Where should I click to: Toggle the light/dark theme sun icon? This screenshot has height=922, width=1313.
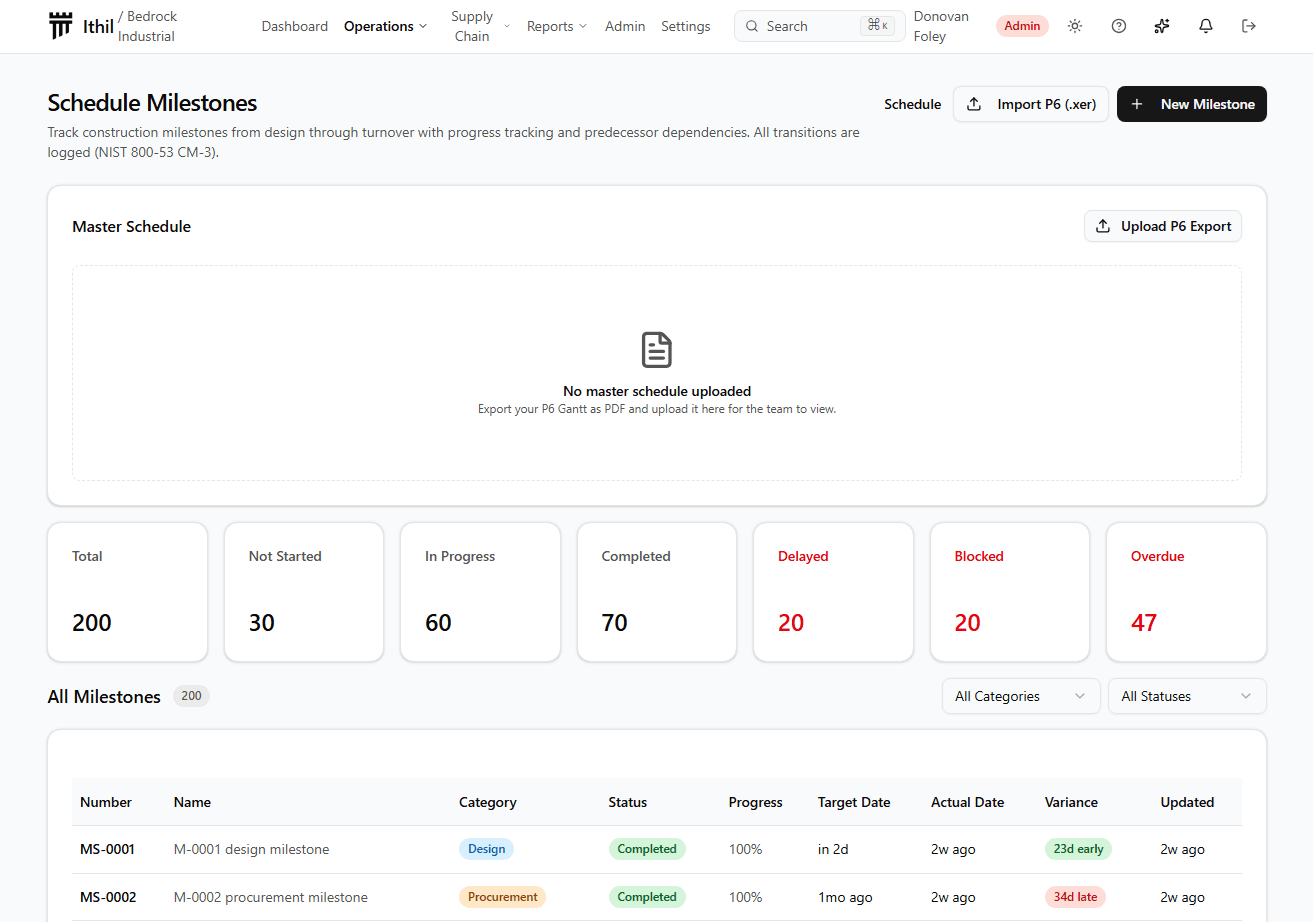1075,26
